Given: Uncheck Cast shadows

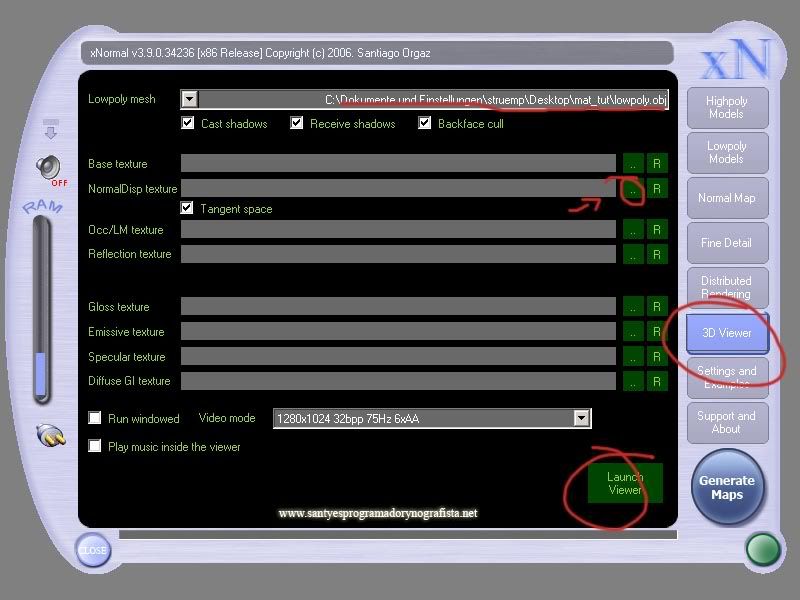Looking at the screenshot, I should pos(188,123).
